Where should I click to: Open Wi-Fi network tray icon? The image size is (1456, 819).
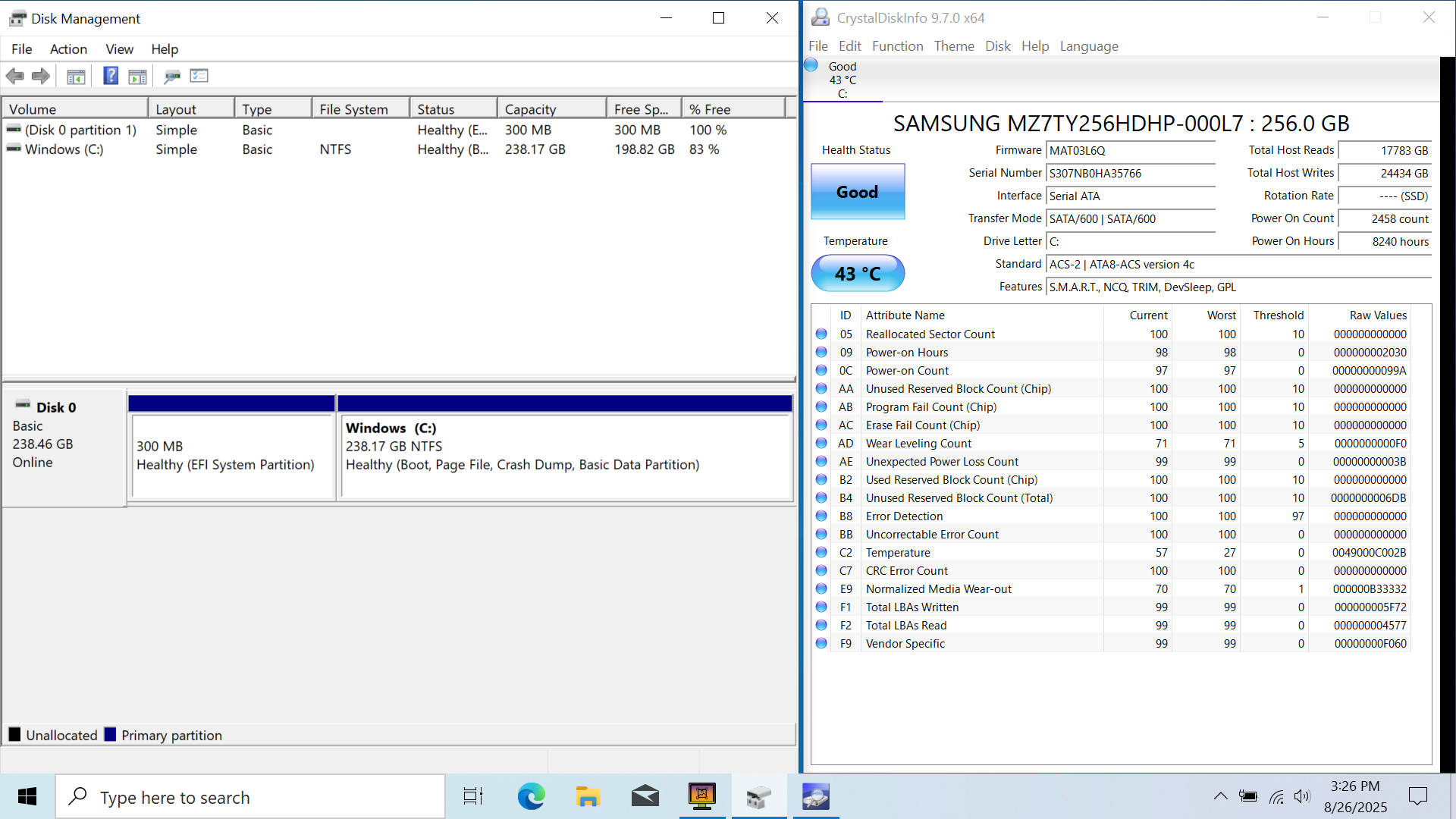[1276, 796]
